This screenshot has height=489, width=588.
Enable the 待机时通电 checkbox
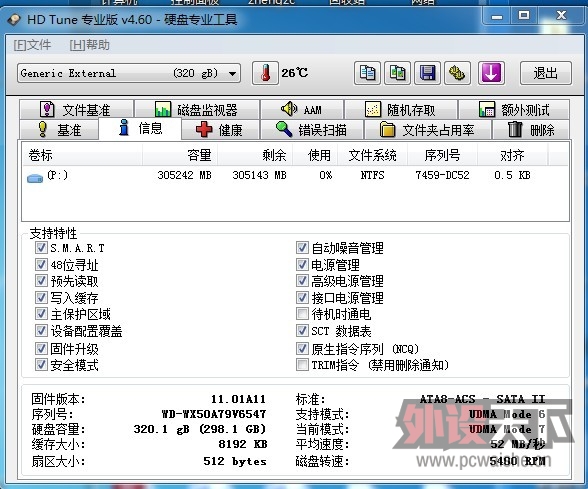302,314
